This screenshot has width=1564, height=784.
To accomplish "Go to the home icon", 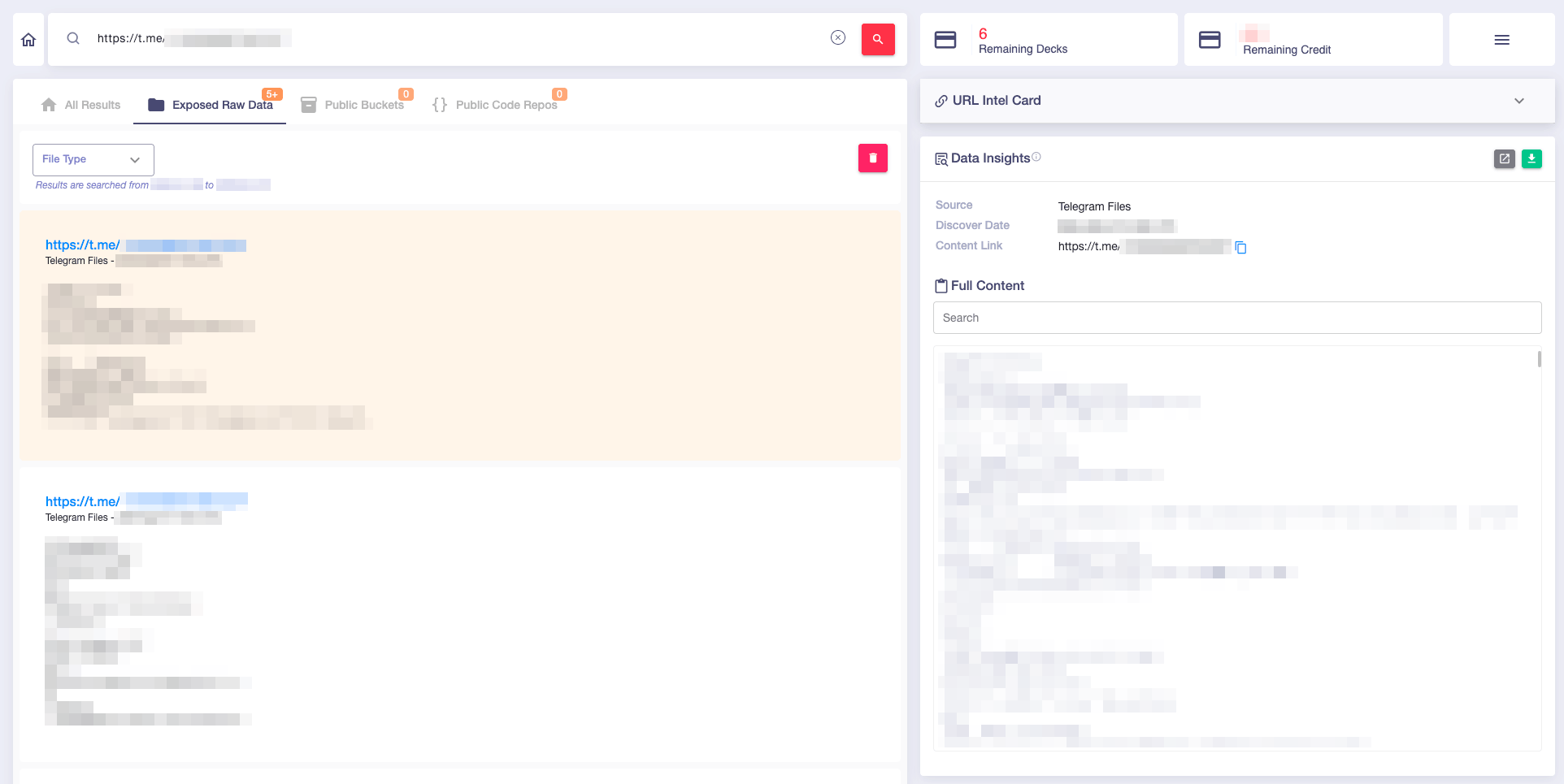I will (x=28, y=39).
